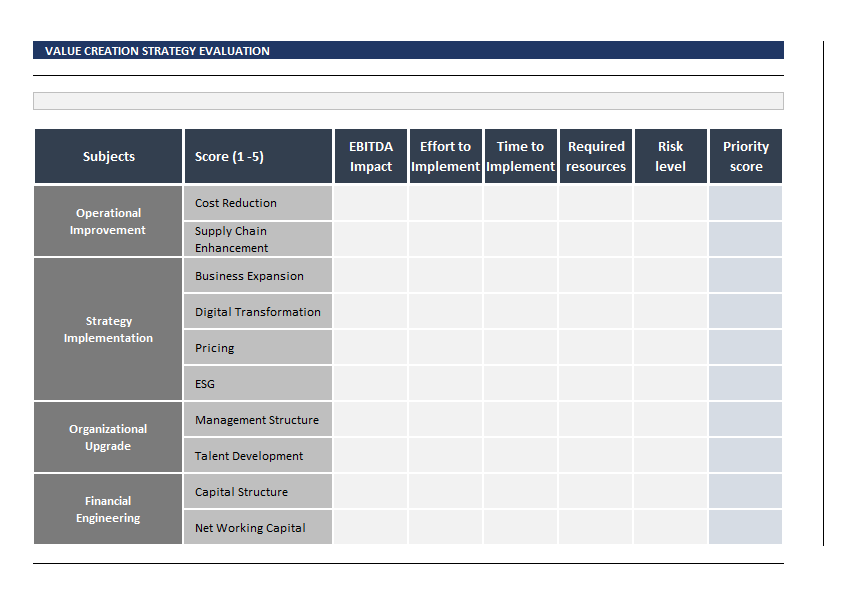Click Time to Implement cell for Capital Structure
860x600 pixels.
pos(520,491)
